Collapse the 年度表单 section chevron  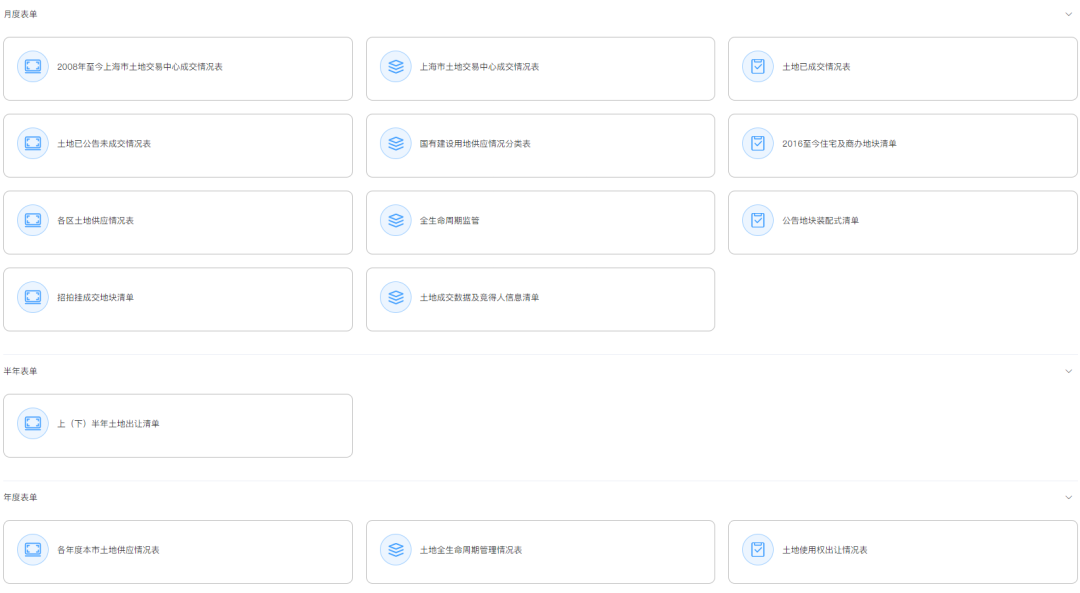coord(1068,497)
